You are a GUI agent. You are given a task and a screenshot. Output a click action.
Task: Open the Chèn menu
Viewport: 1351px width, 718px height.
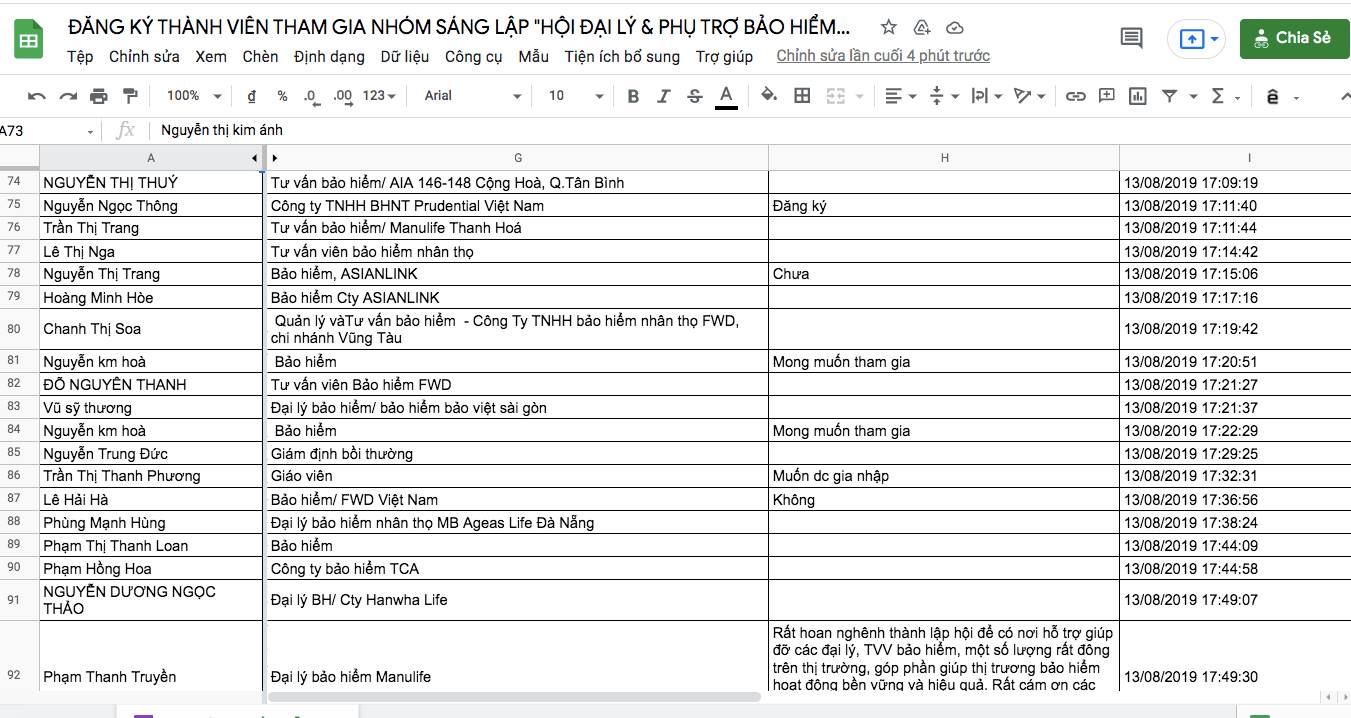[261, 57]
